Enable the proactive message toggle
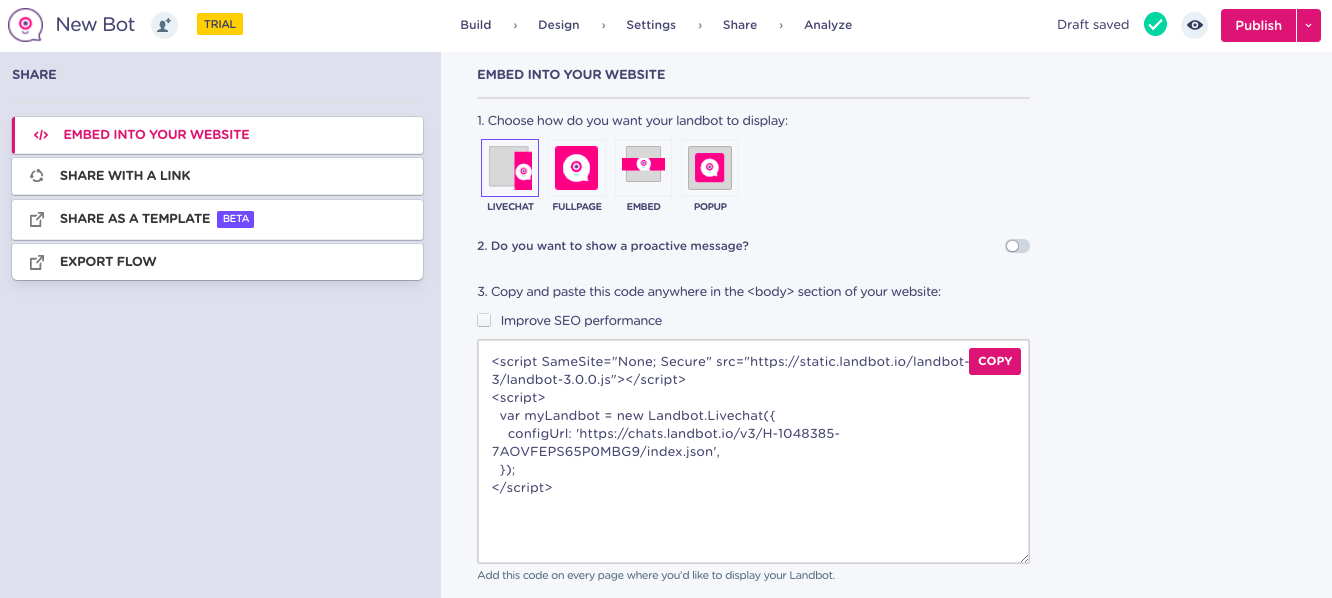 click(1017, 246)
